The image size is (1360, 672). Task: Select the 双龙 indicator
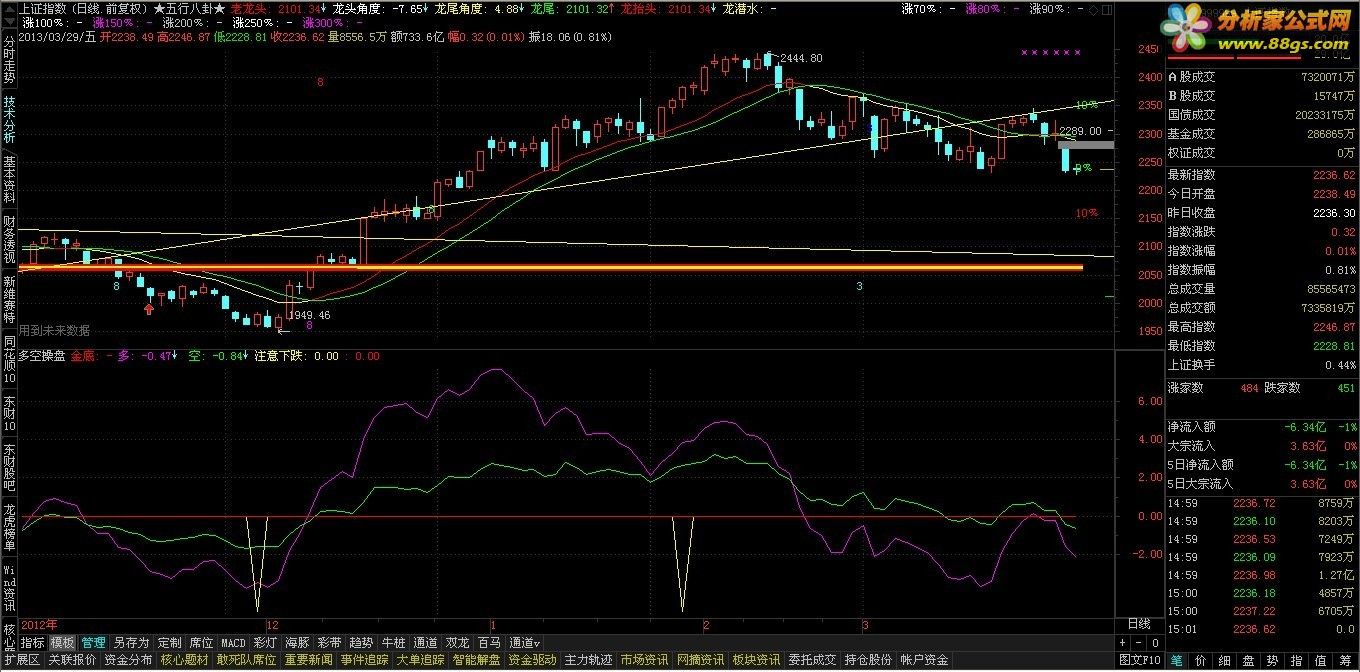tap(457, 642)
